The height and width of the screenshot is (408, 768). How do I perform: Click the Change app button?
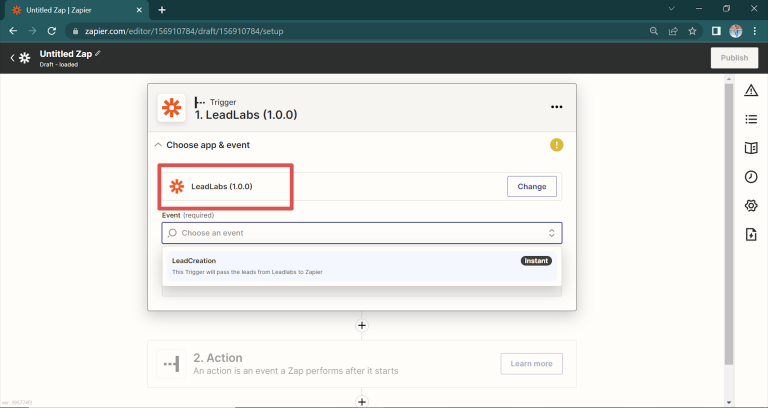coord(531,187)
